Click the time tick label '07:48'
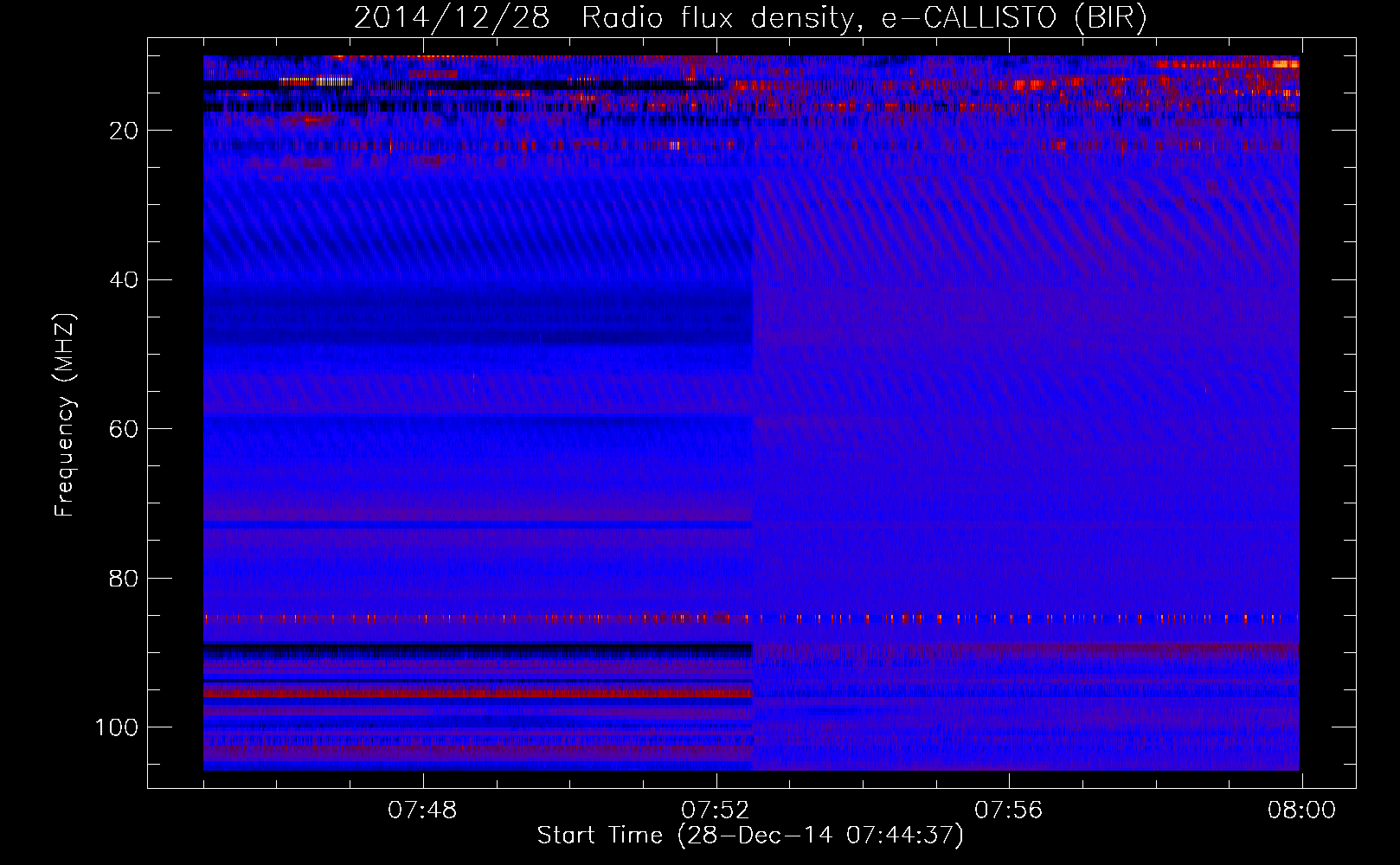Screen dimensions: 1400x865 coord(422,811)
